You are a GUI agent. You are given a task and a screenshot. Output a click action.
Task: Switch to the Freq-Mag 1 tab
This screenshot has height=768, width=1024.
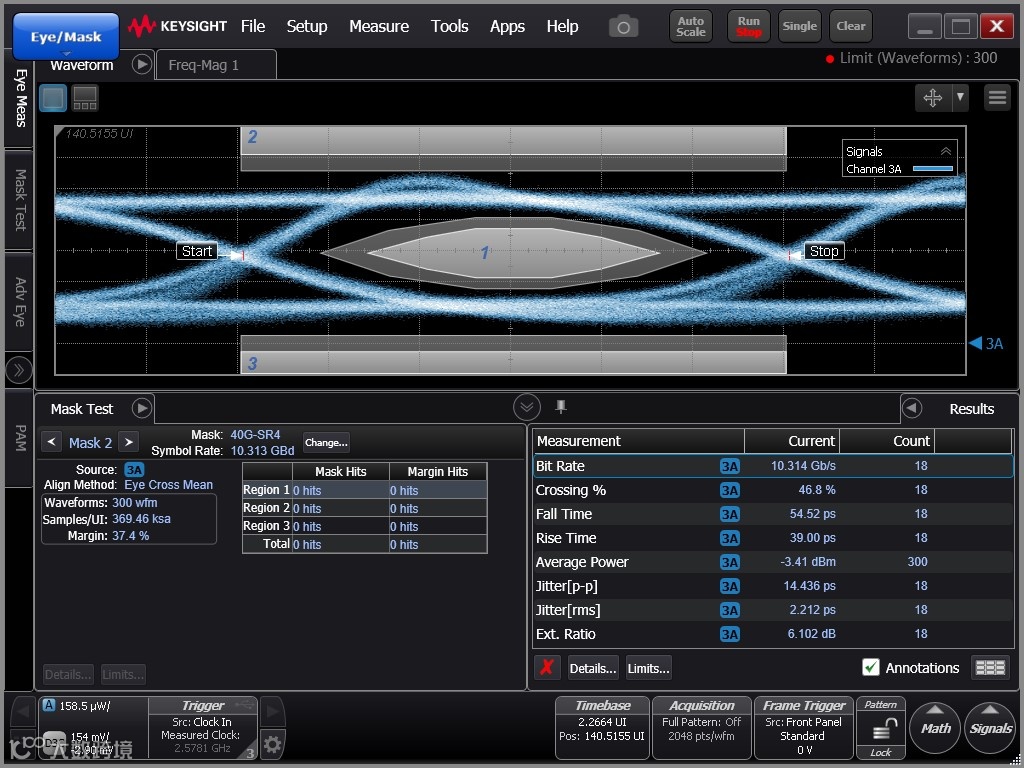click(204, 65)
